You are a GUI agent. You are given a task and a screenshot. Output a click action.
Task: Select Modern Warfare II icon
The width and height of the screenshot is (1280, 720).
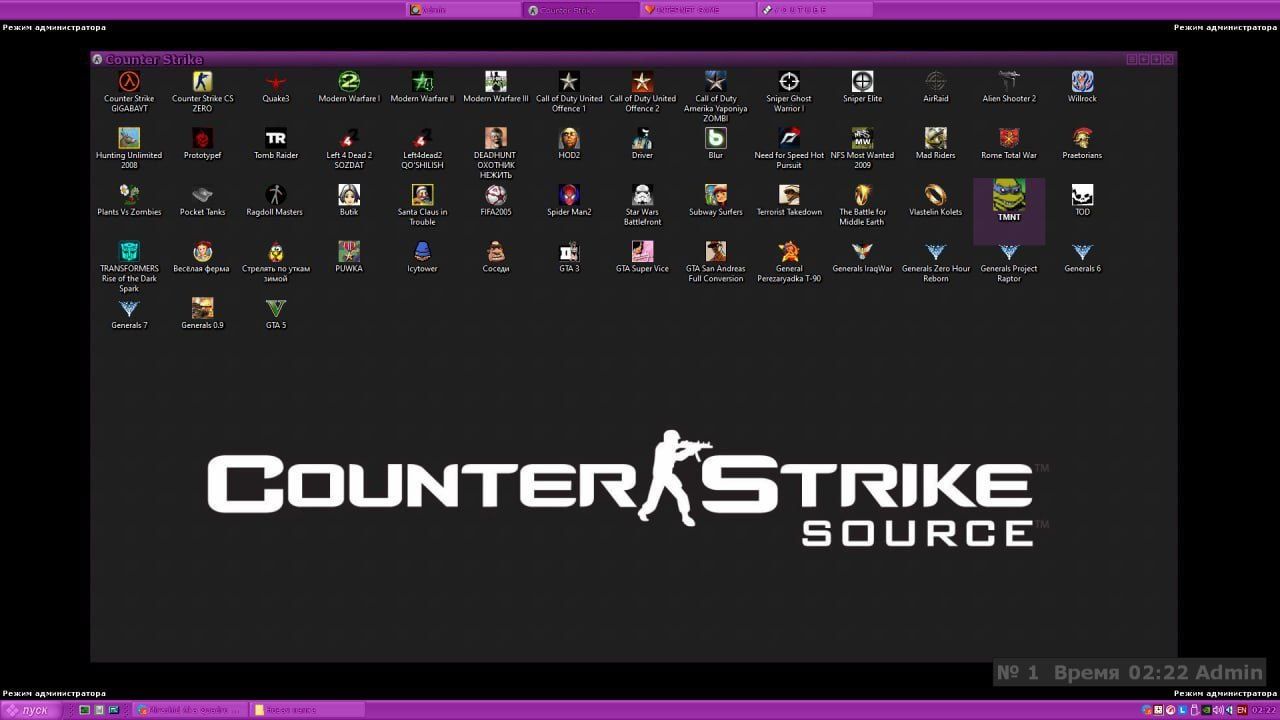422,82
